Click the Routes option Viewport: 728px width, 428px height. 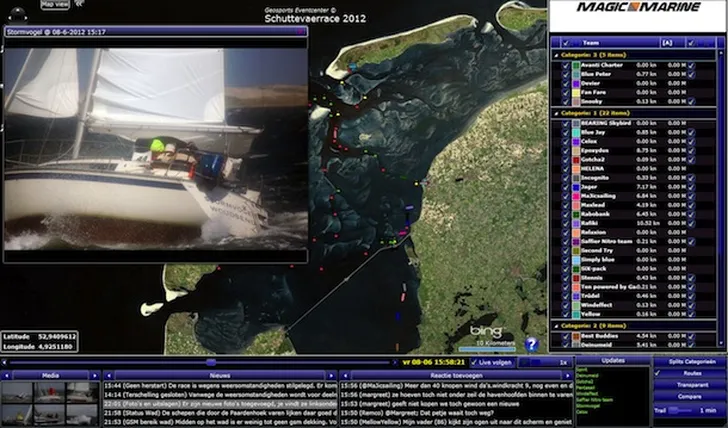coord(691,372)
